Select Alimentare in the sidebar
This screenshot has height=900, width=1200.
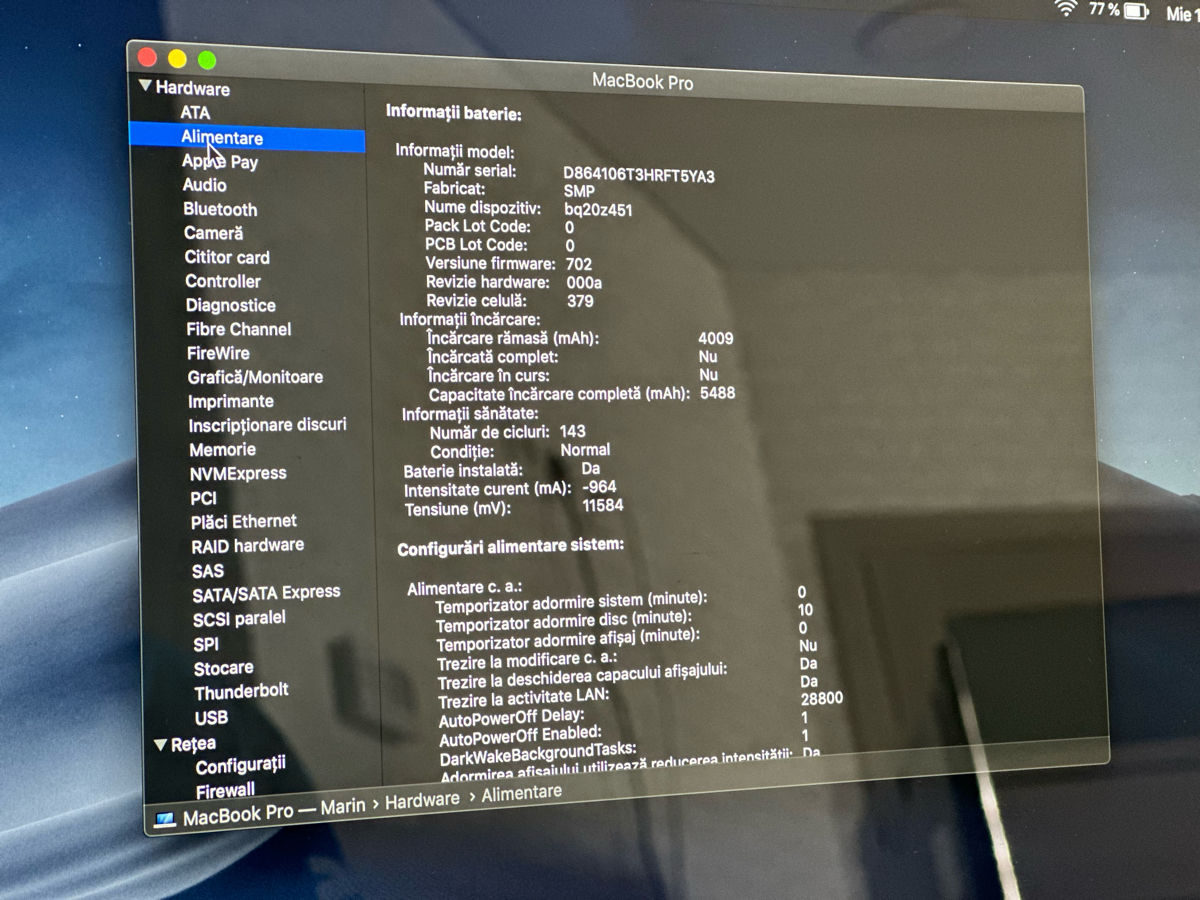[x=247, y=138]
